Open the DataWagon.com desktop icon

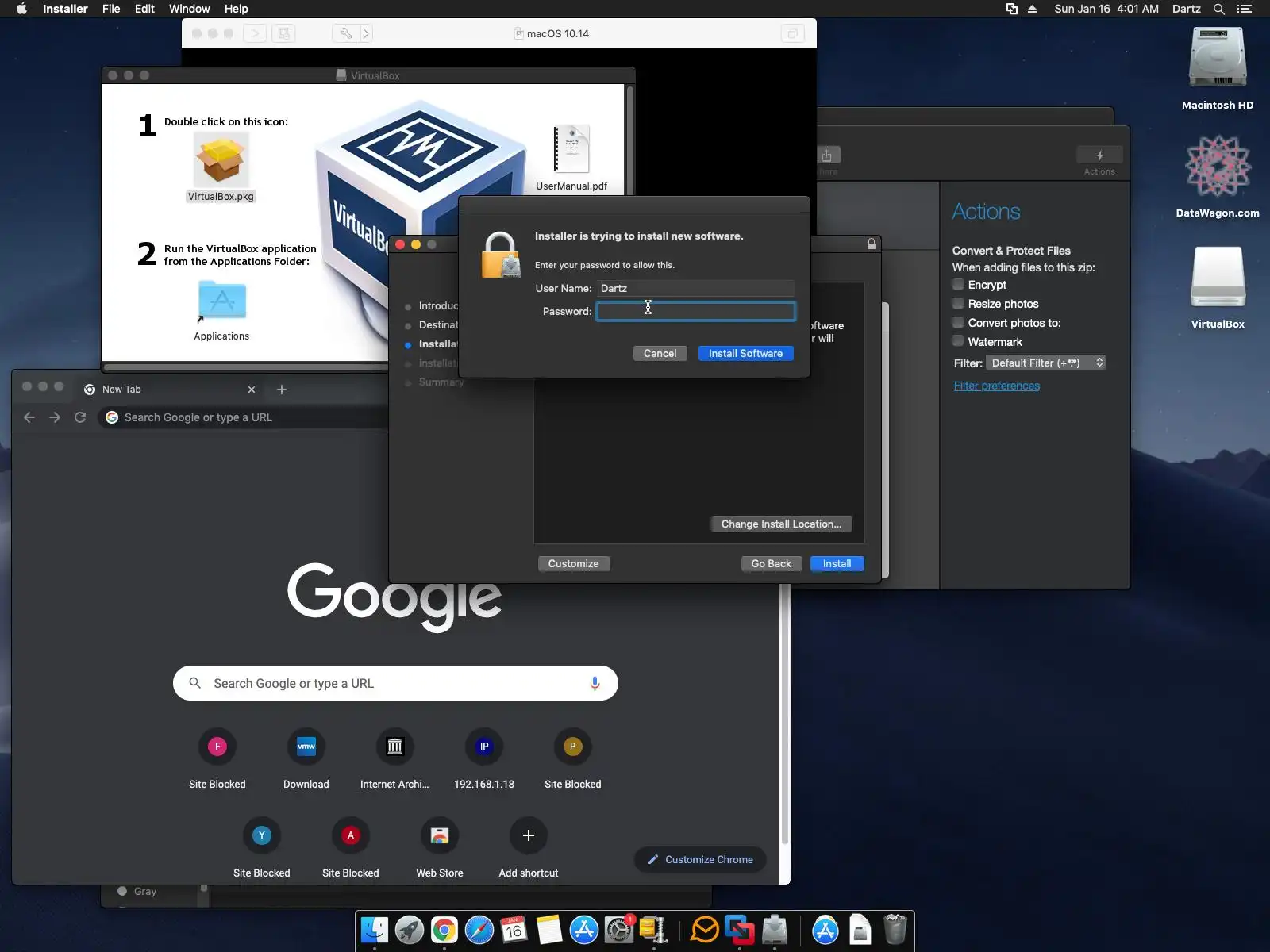coord(1218,167)
